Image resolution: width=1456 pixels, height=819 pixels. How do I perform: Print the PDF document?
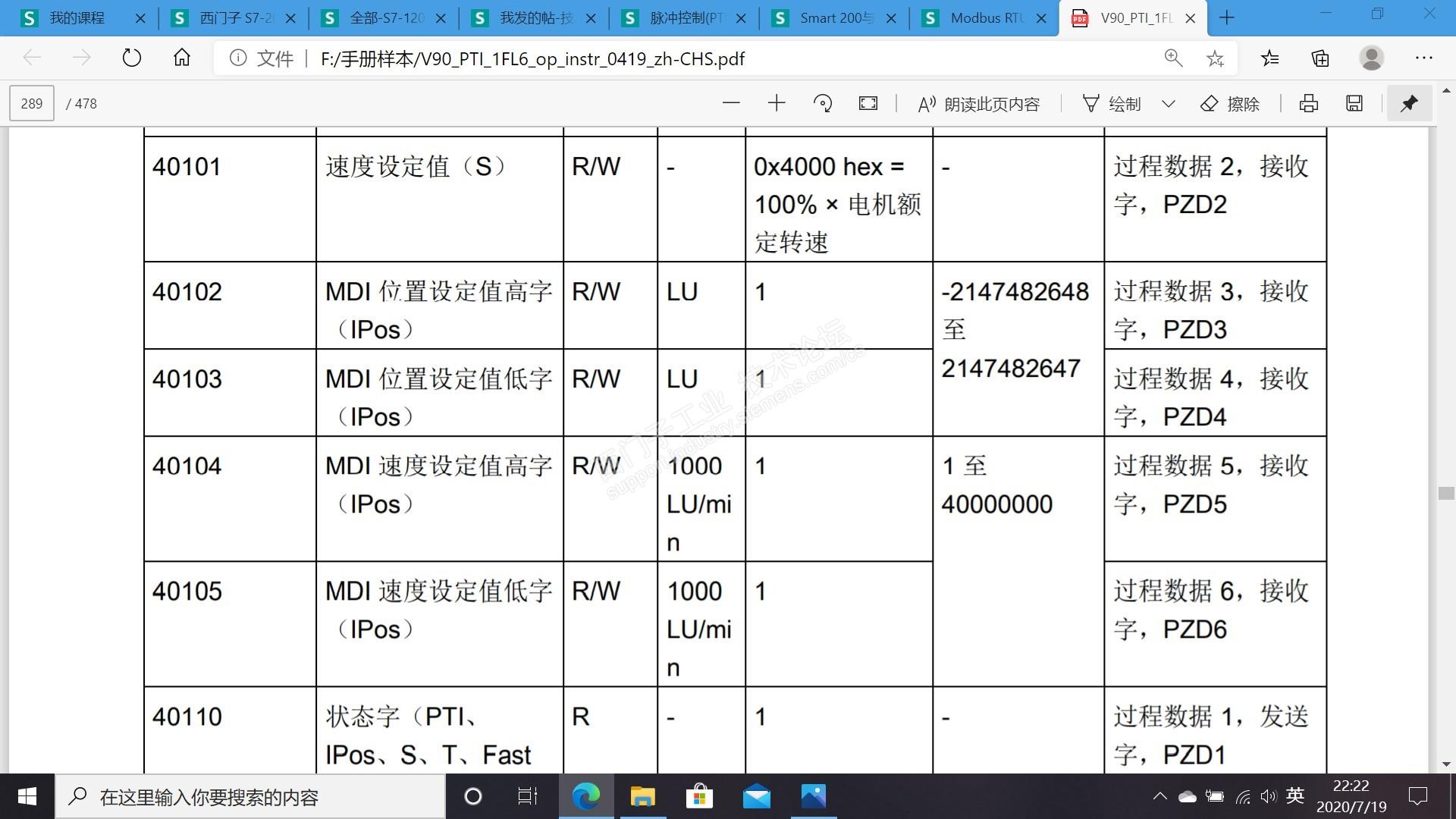coord(1309,103)
